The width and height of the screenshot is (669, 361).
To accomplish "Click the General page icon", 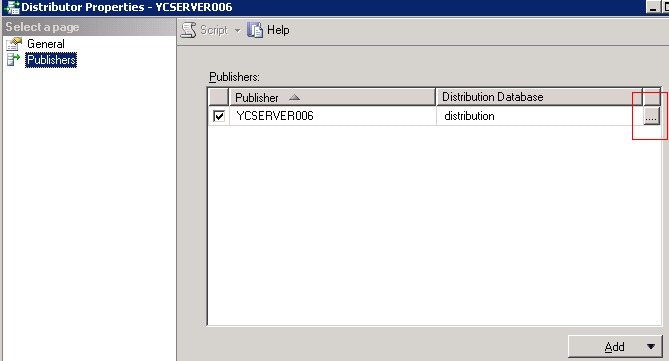I will tap(14, 44).
